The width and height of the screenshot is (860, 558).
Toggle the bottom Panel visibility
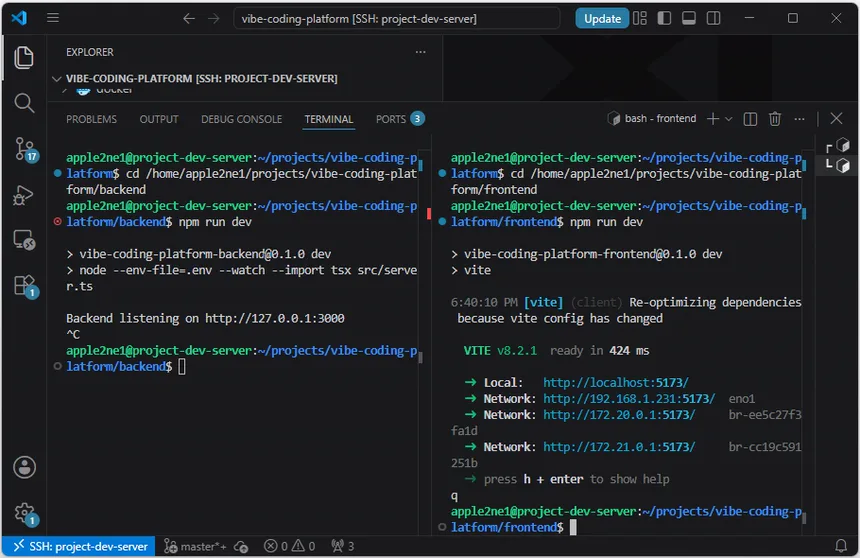pyautogui.click(x=689, y=18)
